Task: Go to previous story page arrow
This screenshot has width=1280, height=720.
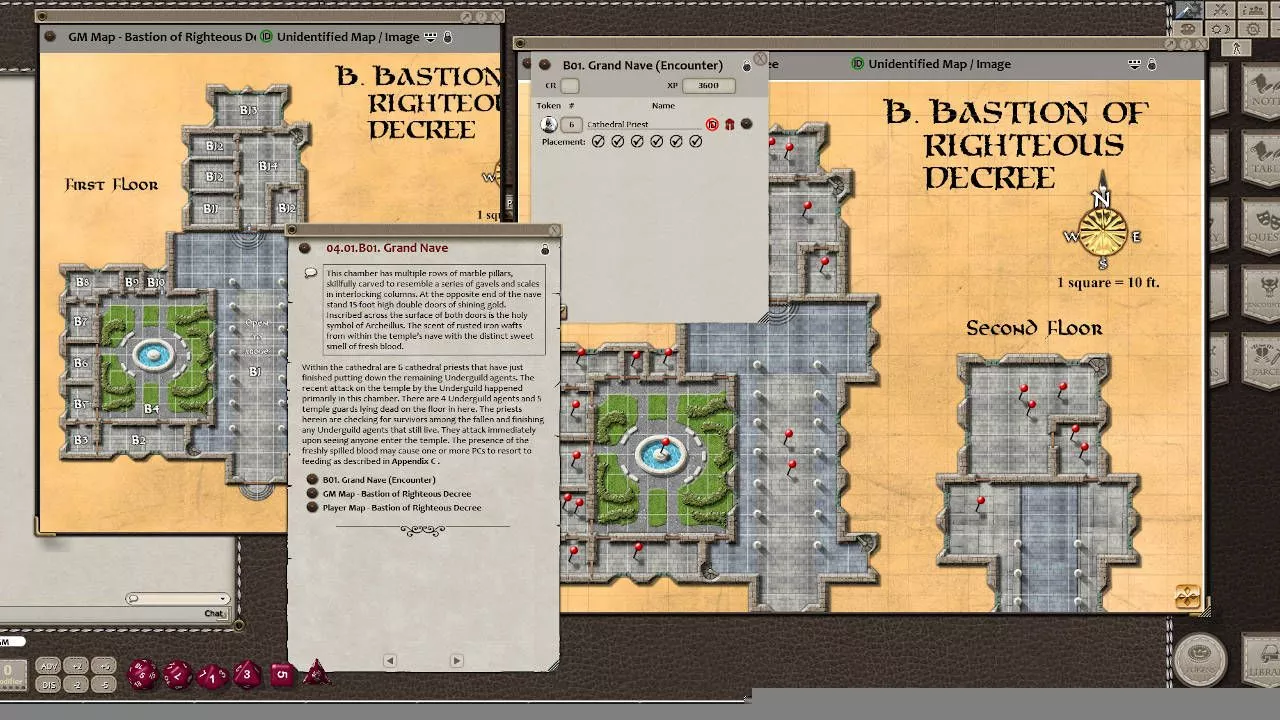Action: (x=390, y=660)
